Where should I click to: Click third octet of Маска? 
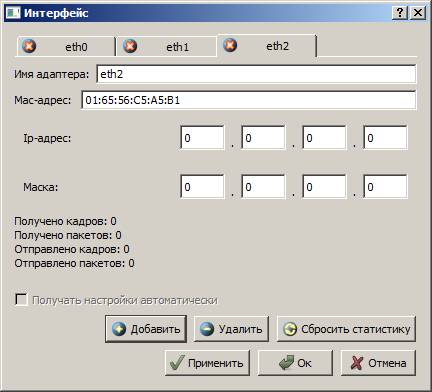324,186
